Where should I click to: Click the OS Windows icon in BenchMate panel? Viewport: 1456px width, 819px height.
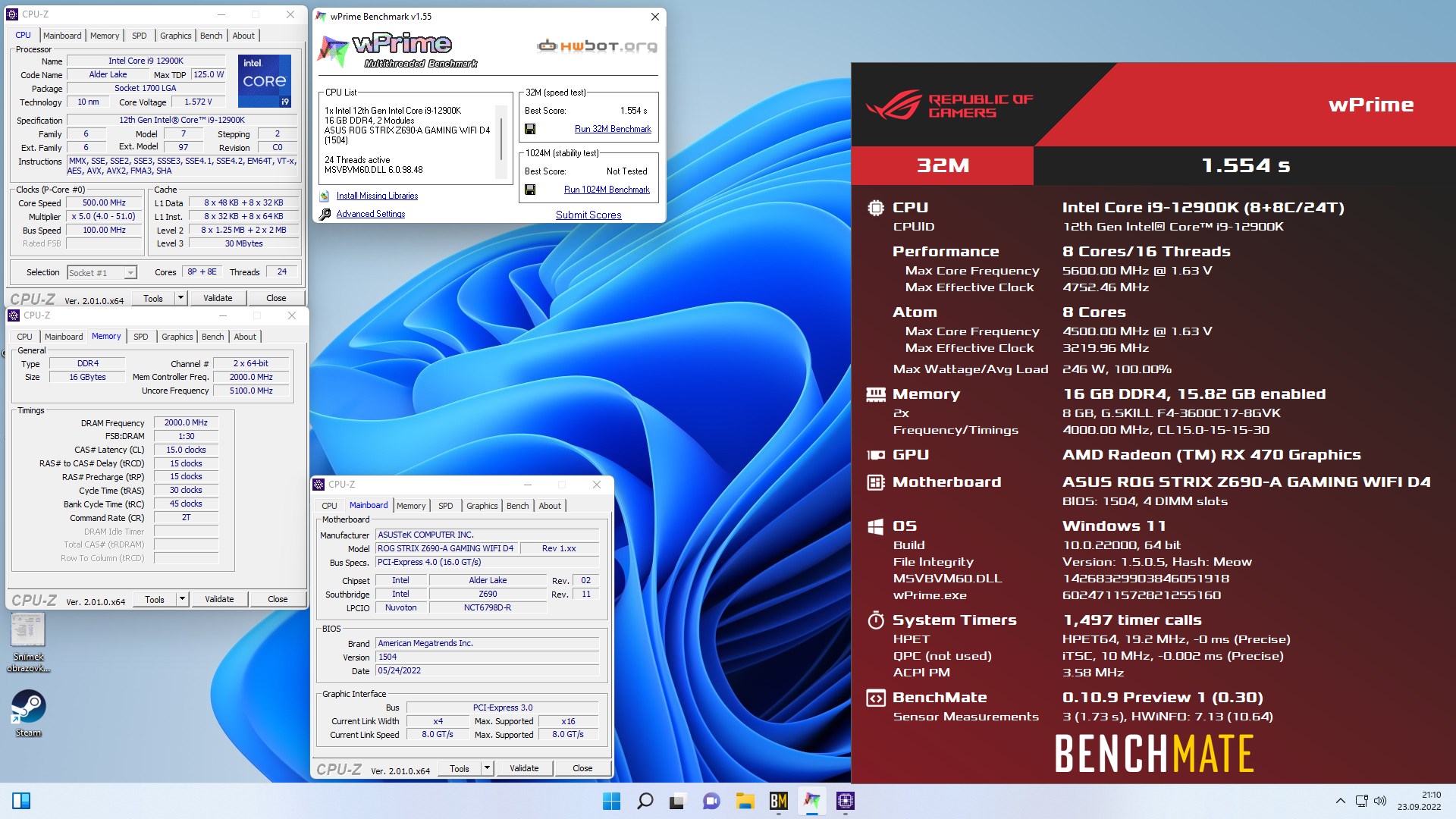876,526
